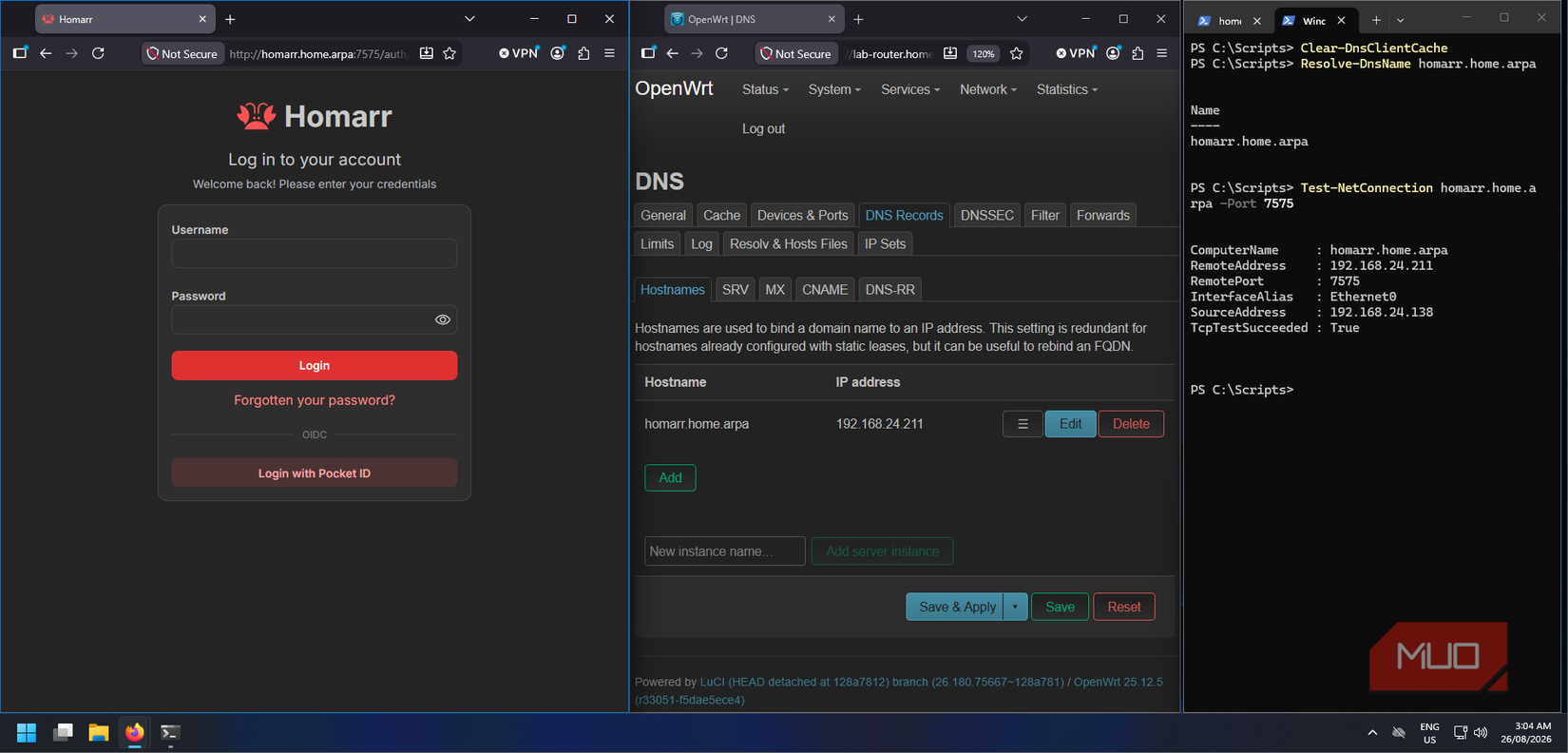Open the OpenWrt Status menu

(x=765, y=89)
